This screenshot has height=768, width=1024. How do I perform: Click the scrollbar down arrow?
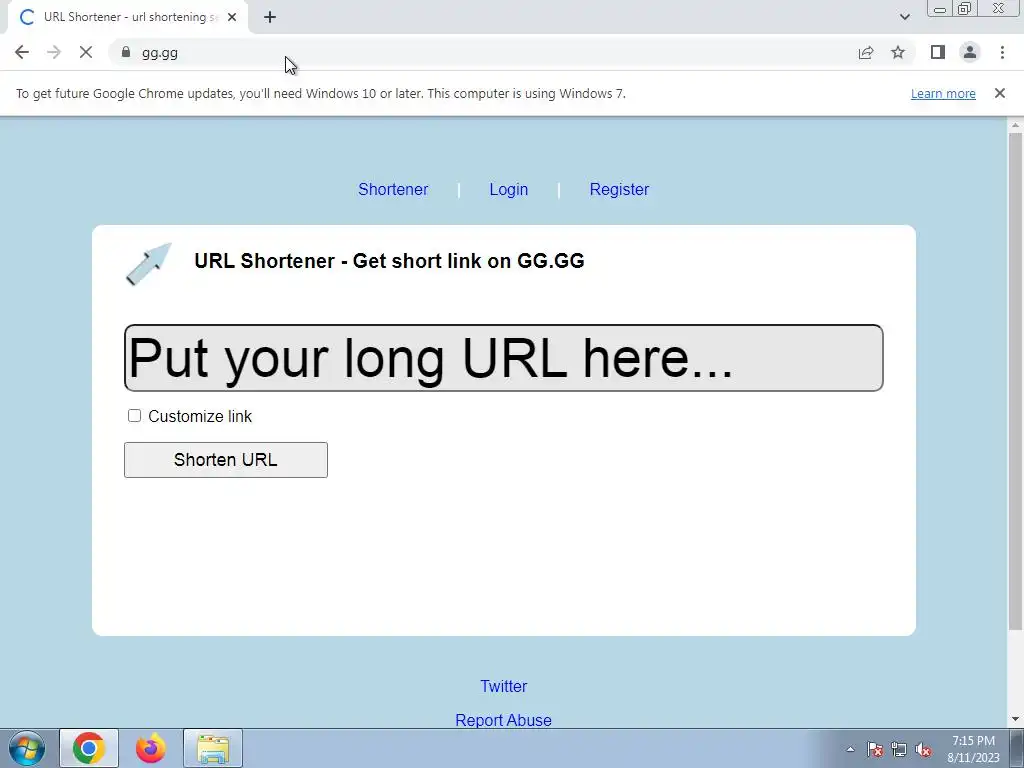point(1015,719)
